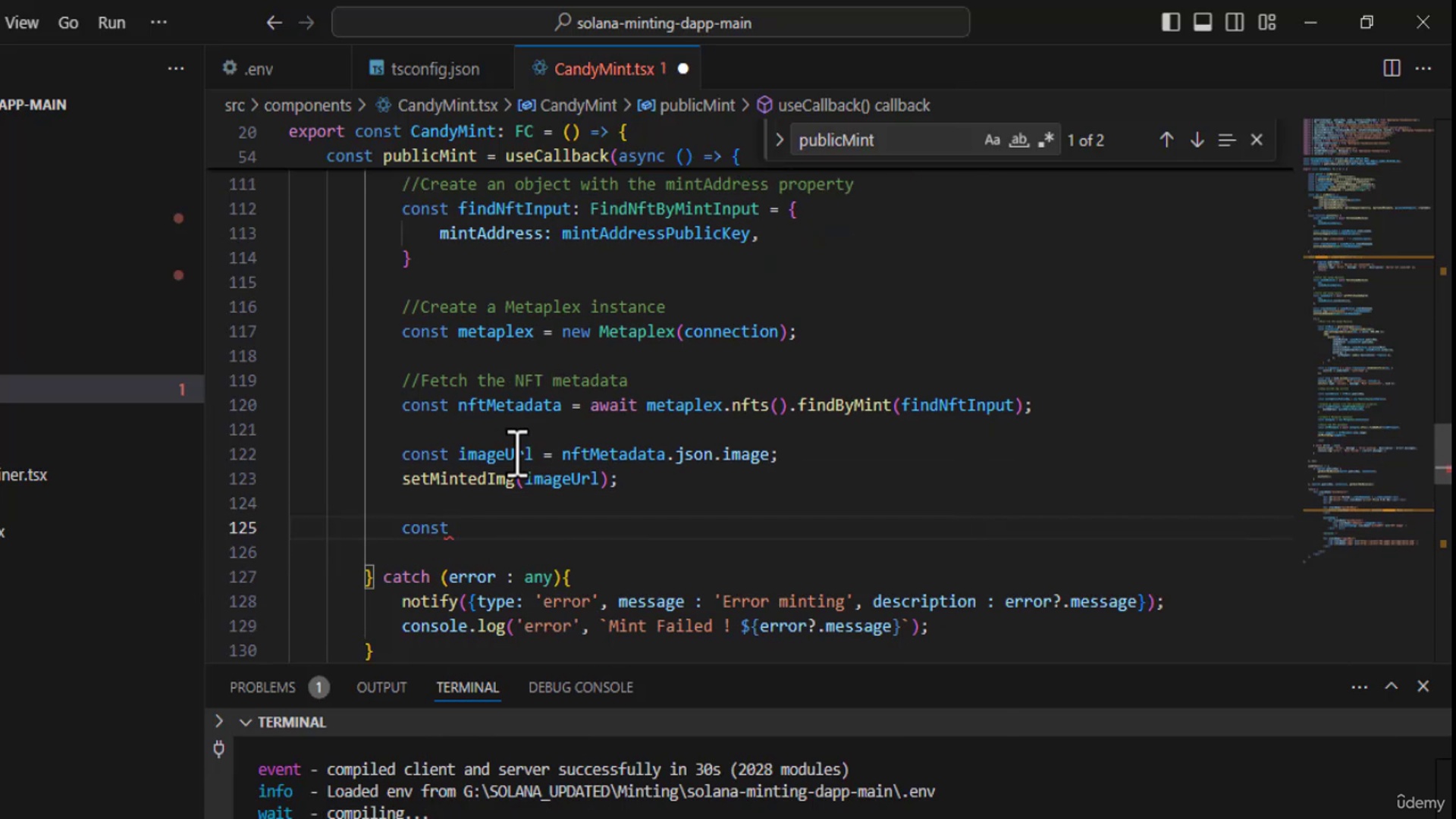The image size is (1456, 819).
Task: Show more menu bar items ellipsis
Action: [x=158, y=23]
